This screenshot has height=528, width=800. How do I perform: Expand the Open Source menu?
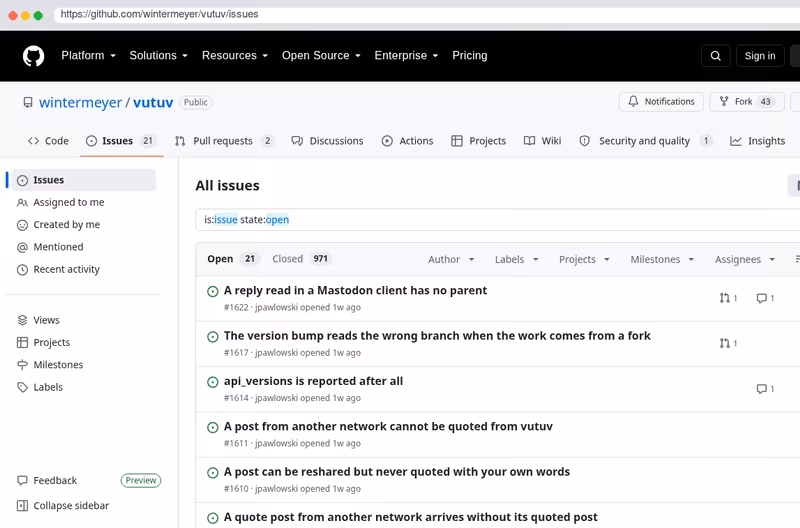(321, 56)
